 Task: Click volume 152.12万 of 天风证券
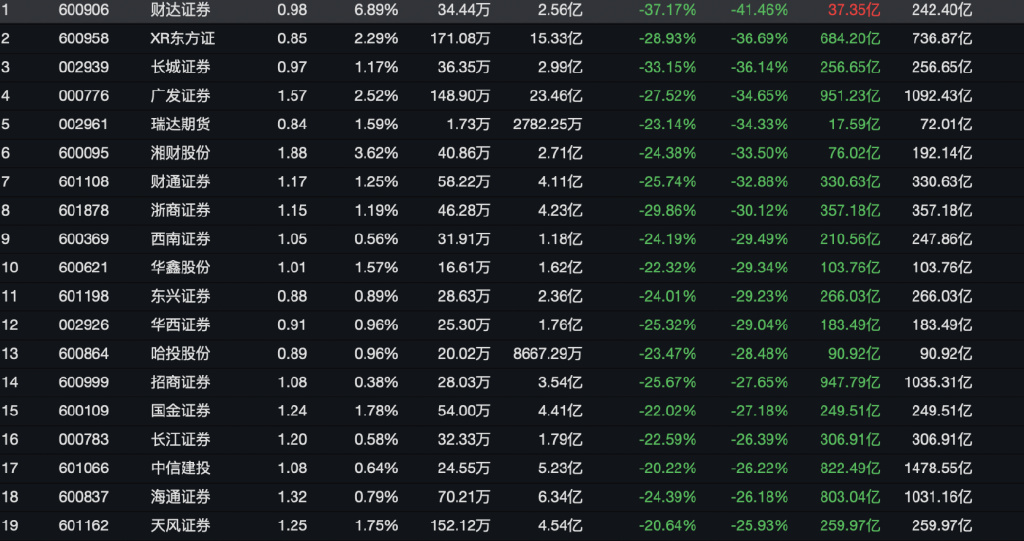[x=460, y=525]
